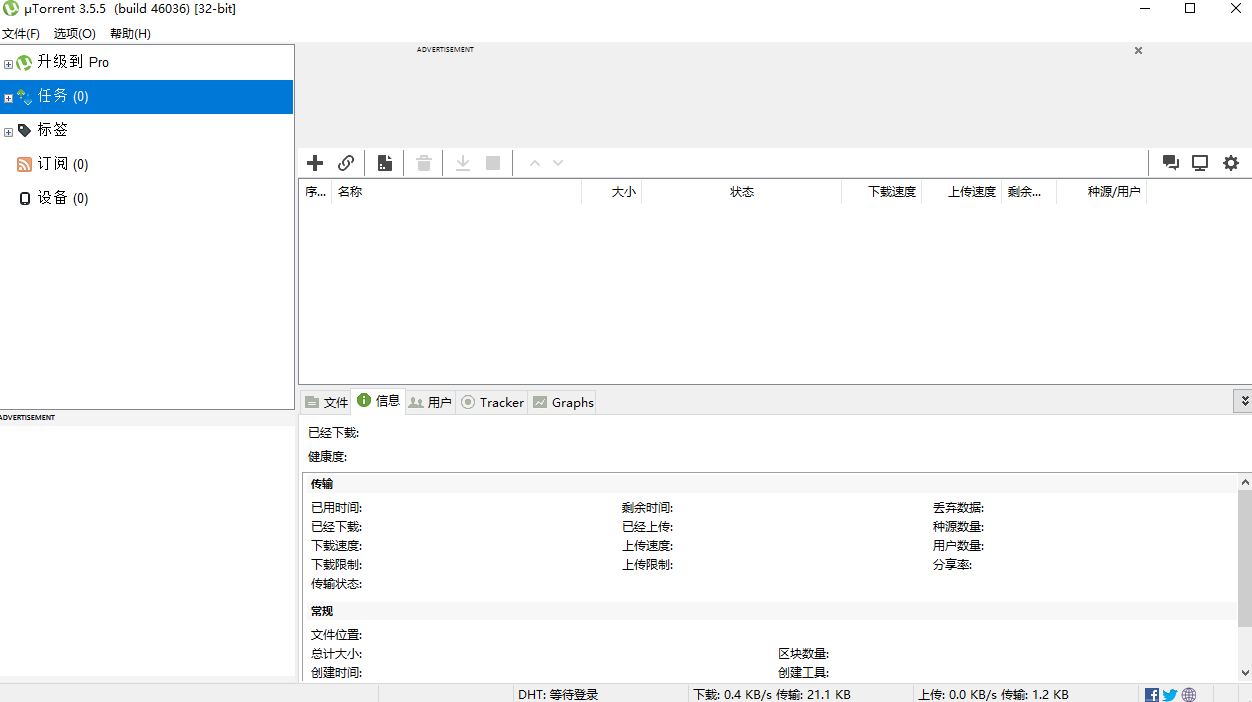The height and width of the screenshot is (702, 1252).
Task: Click the remote access monitor icon
Action: pos(1200,163)
